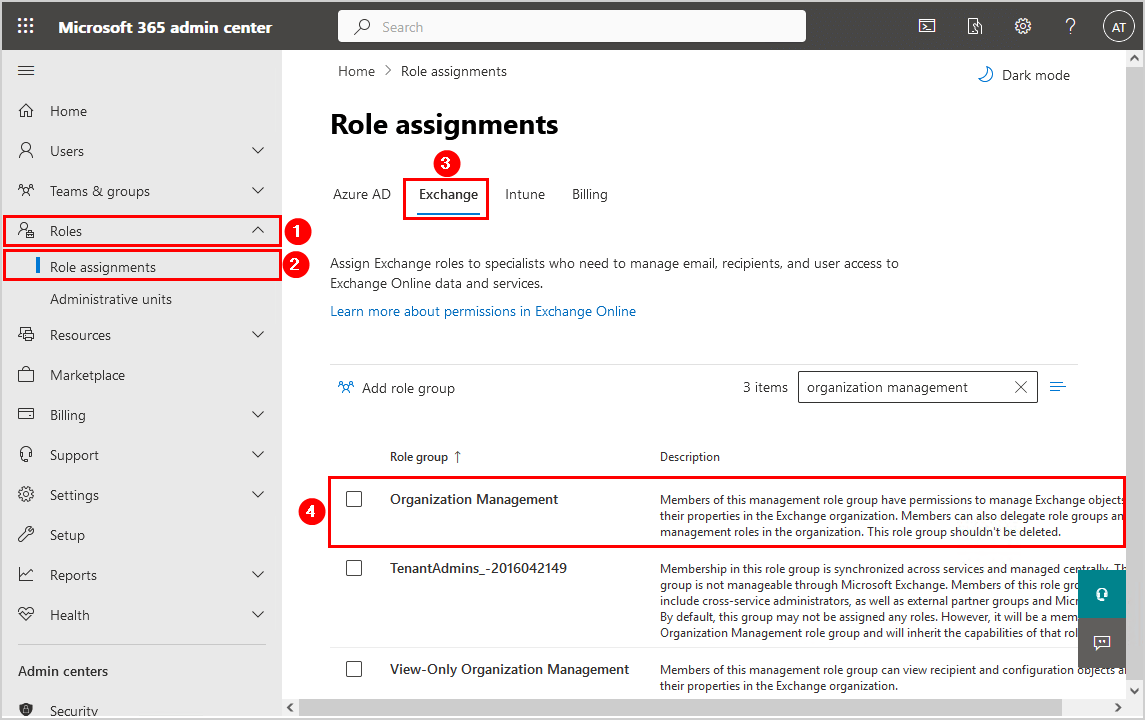Click the Health heart icon
Image resolution: width=1145 pixels, height=720 pixels.
click(x=26, y=614)
